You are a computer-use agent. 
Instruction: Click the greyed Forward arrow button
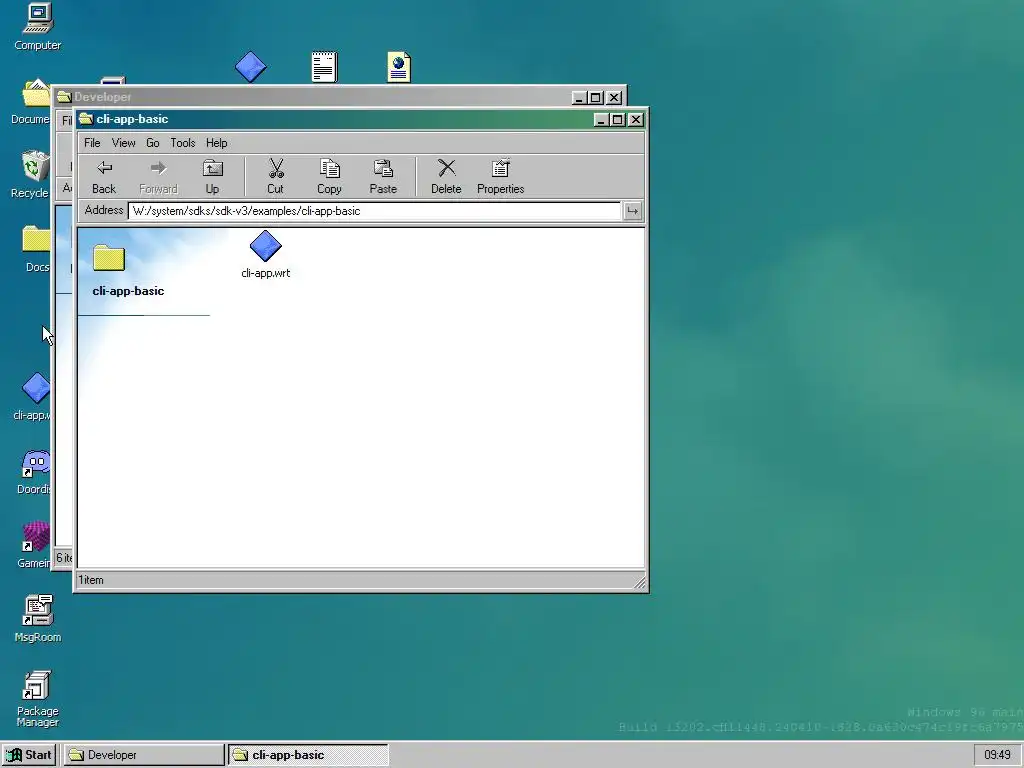(x=158, y=177)
